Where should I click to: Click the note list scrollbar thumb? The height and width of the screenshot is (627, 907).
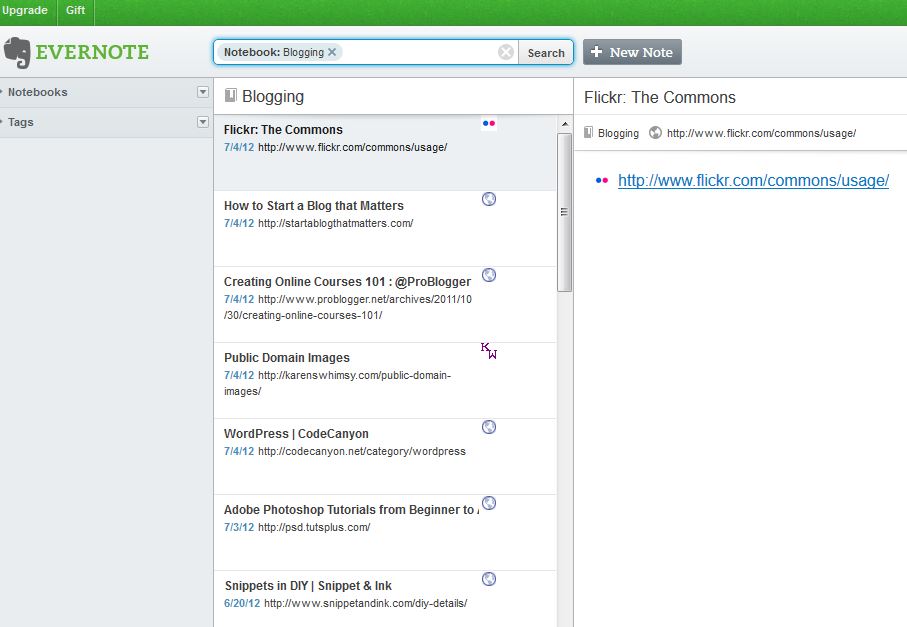pyautogui.click(x=565, y=212)
